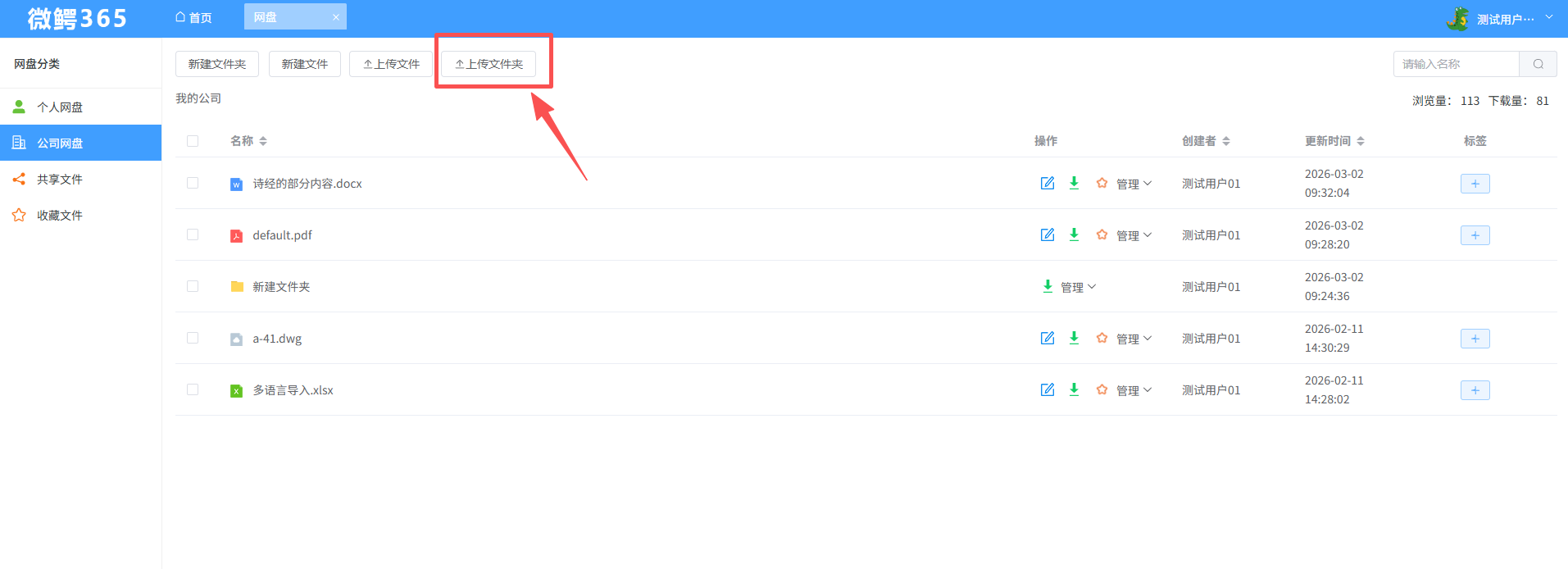Check the box for 诗经的部分内容.docx
The image size is (1568, 569).
pos(193,183)
